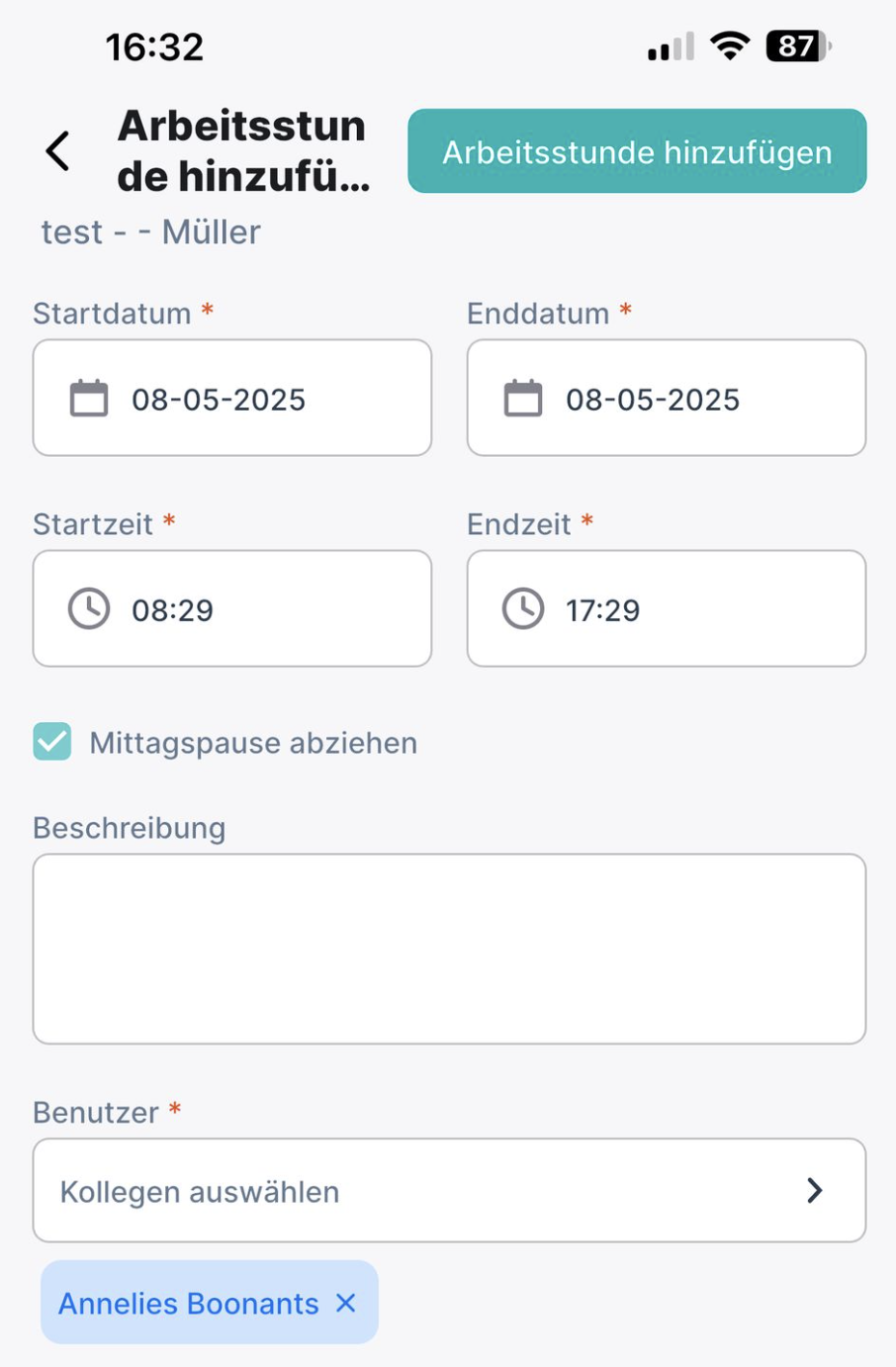
Task: Click the Endzeit clock icon
Action: (523, 608)
